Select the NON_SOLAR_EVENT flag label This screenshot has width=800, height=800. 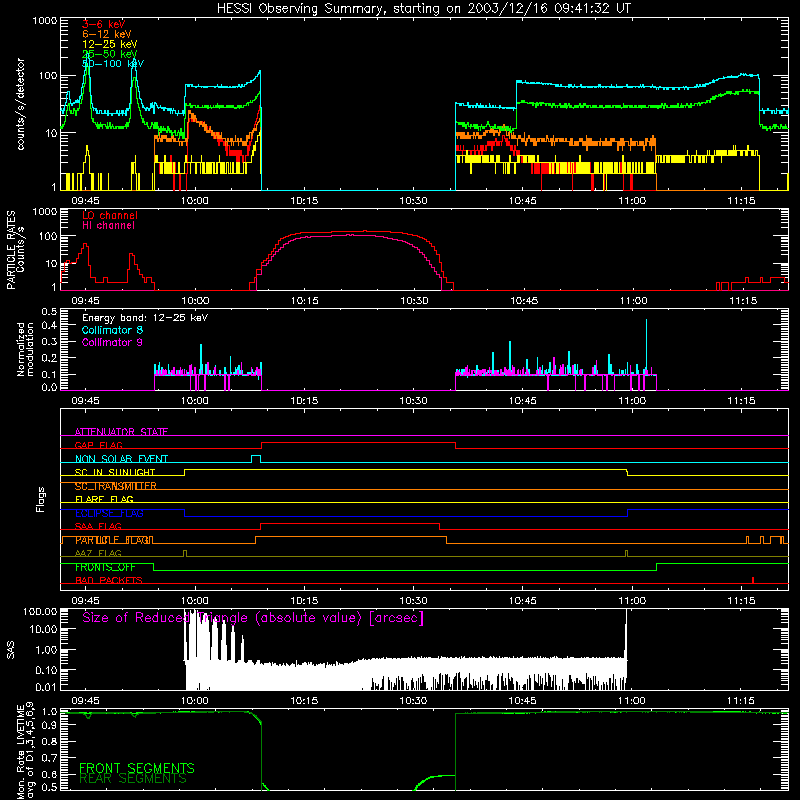(121, 459)
